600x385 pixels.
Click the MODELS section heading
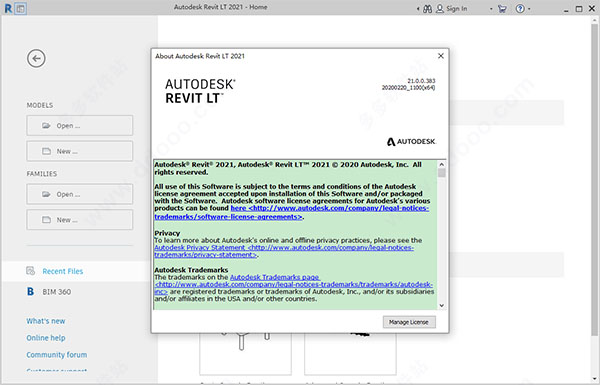(x=40, y=105)
